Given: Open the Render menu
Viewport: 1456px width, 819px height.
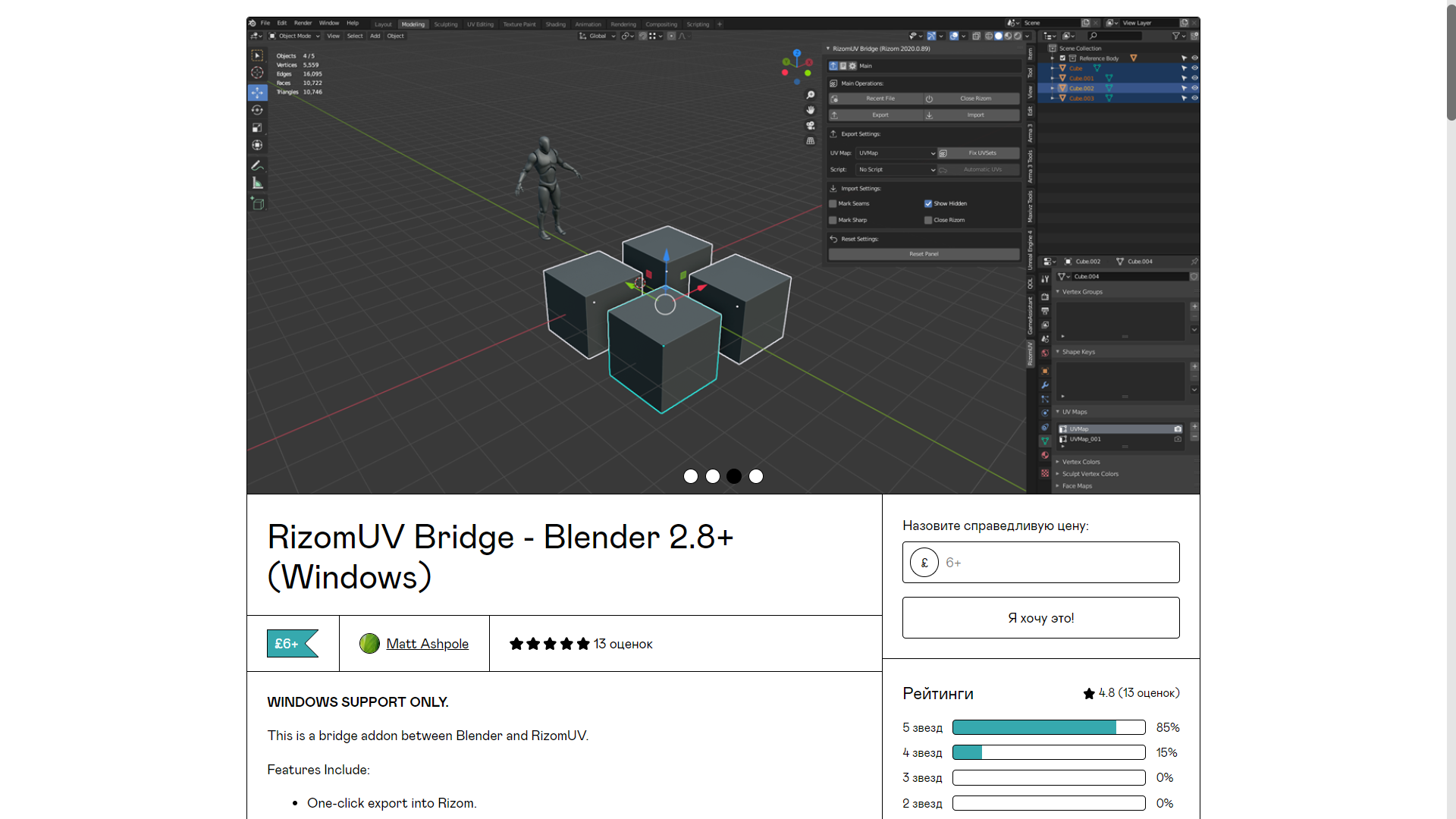Looking at the screenshot, I should click(x=303, y=24).
